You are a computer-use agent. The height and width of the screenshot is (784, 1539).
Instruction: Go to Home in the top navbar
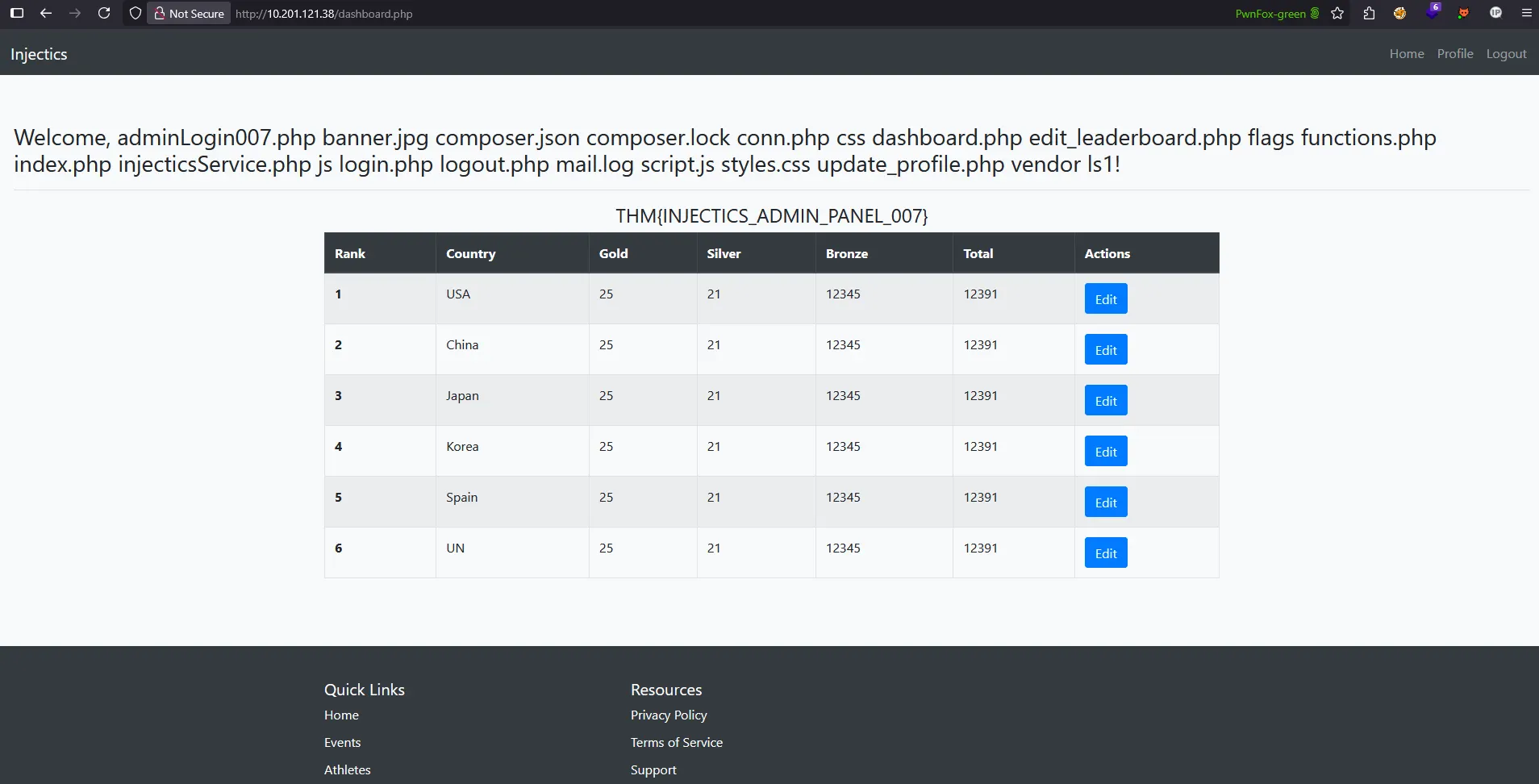tap(1407, 53)
